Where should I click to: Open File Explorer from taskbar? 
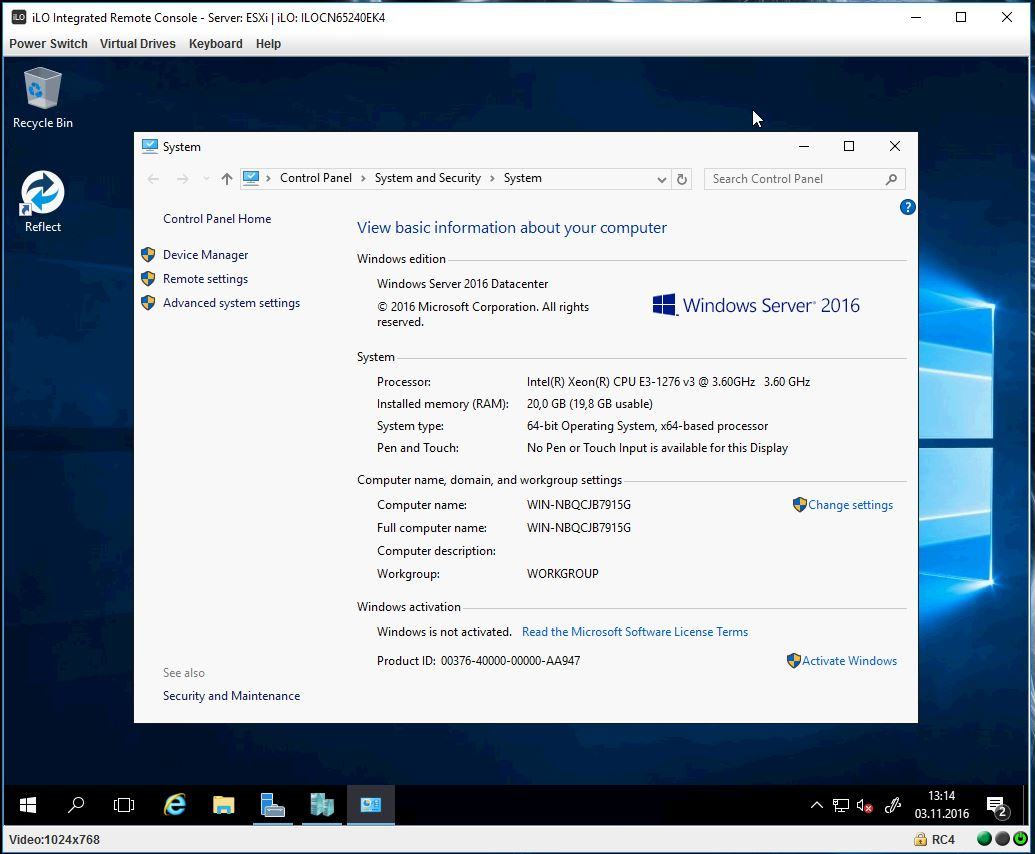coord(223,805)
